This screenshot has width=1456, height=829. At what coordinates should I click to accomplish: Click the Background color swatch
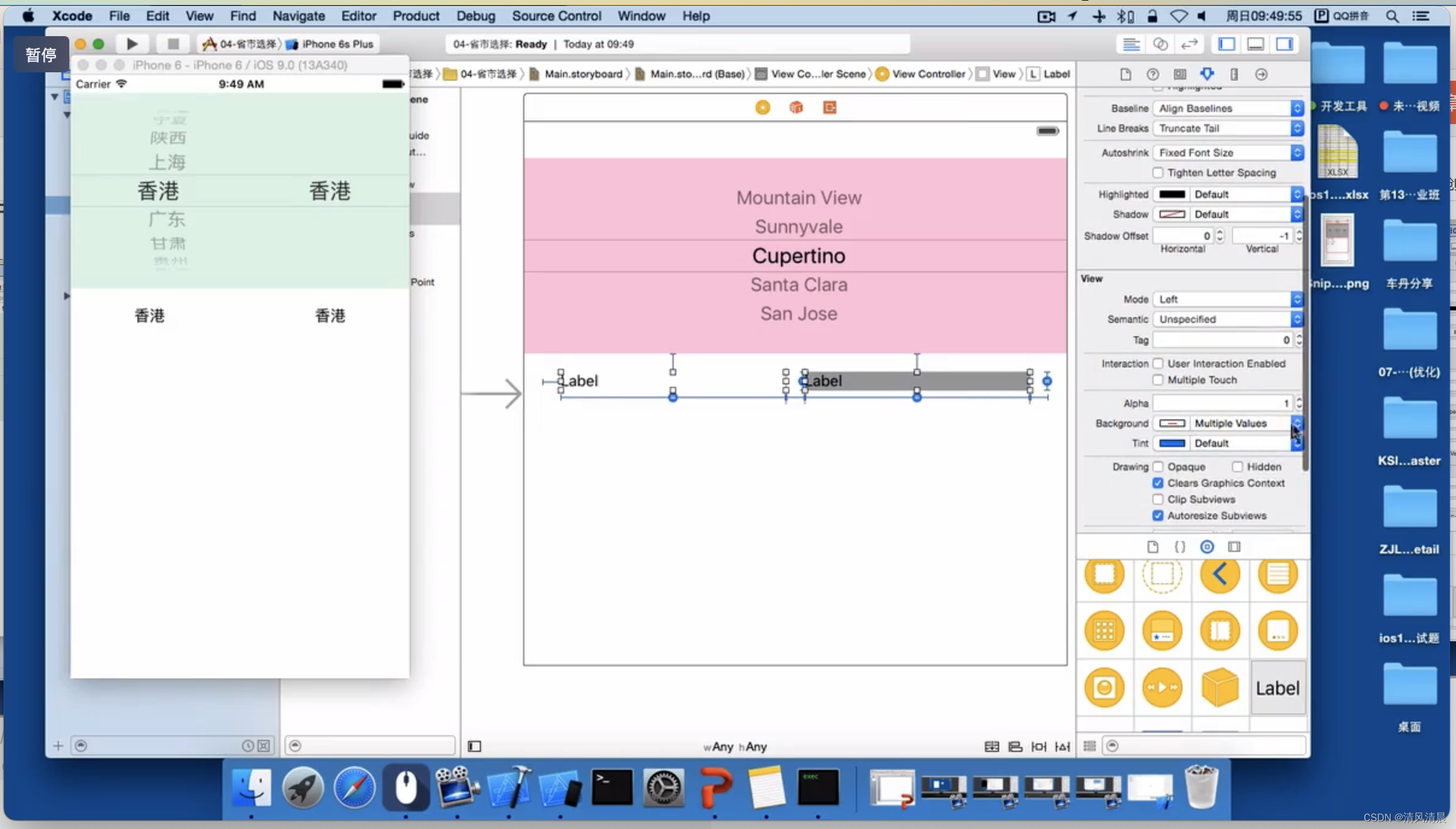pyautogui.click(x=1172, y=424)
